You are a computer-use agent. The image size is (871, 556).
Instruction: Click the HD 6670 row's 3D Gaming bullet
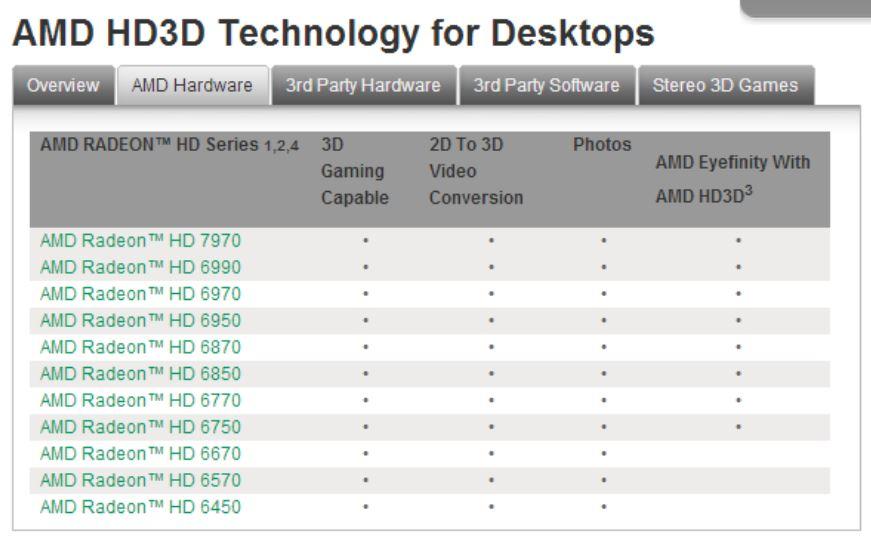[366, 454]
